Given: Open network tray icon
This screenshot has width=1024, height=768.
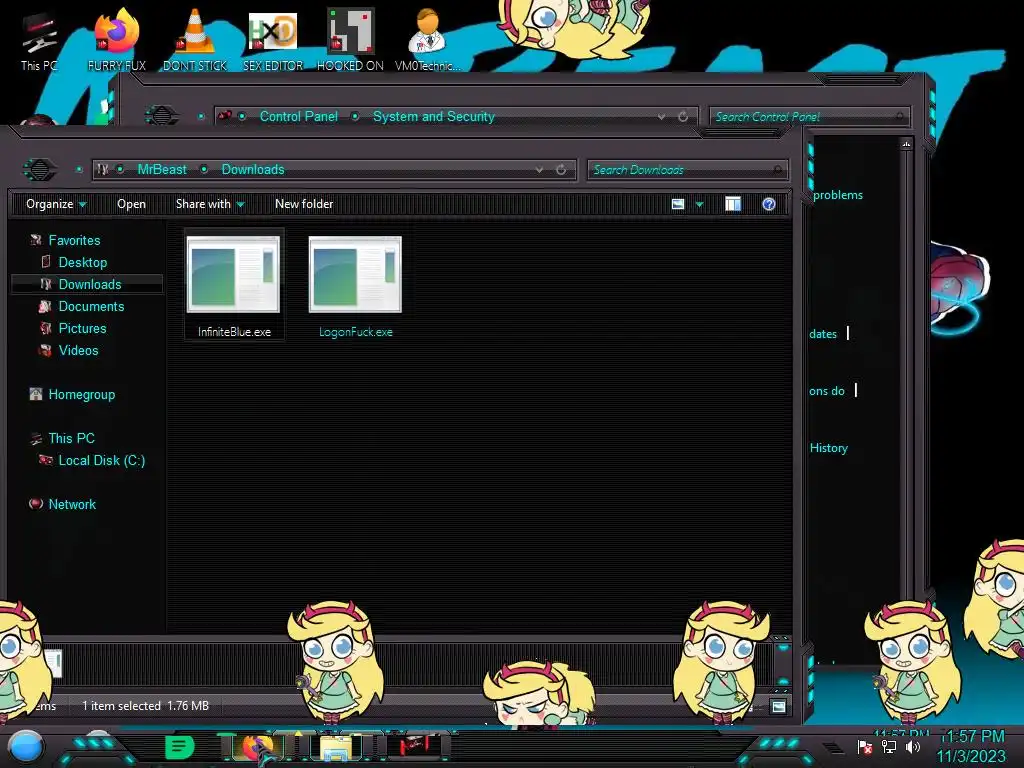Looking at the screenshot, I should click(888, 747).
